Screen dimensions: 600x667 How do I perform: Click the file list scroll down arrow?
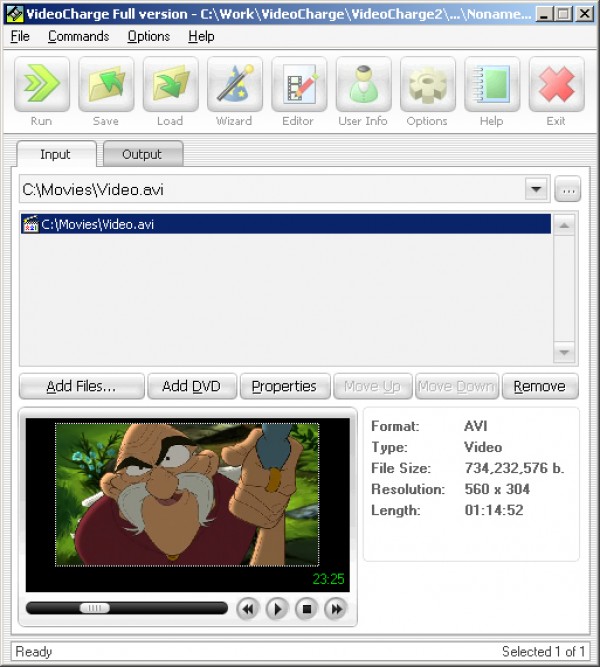pos(564,352)
